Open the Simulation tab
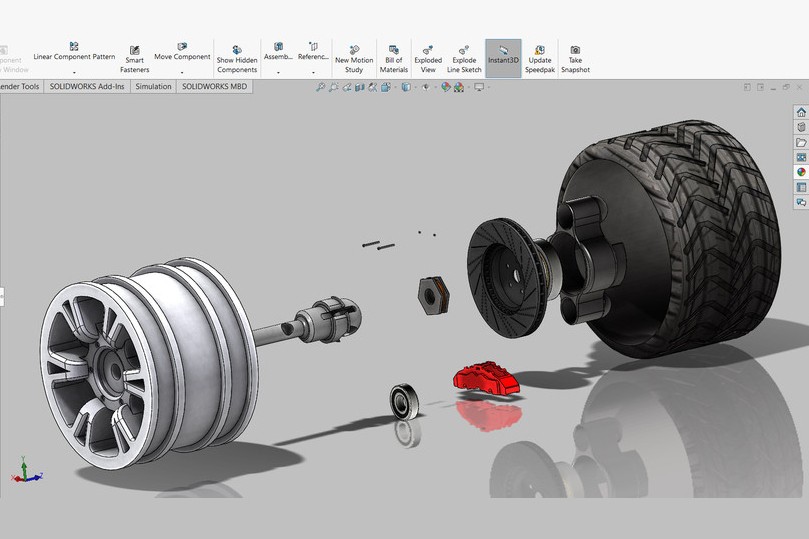Viewport: 809px width, 539px height. [153, 86]
